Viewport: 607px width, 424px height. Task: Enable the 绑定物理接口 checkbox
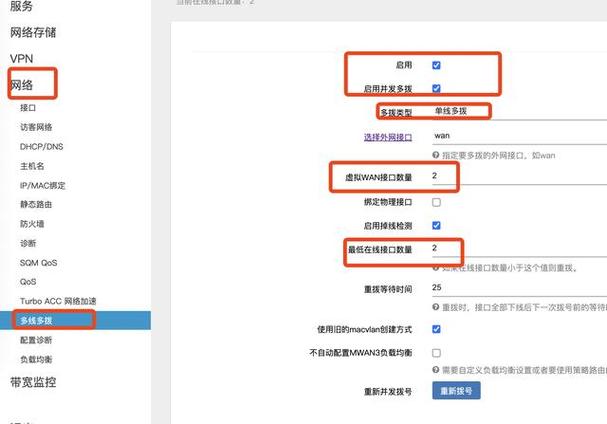(x=436, y=202)
